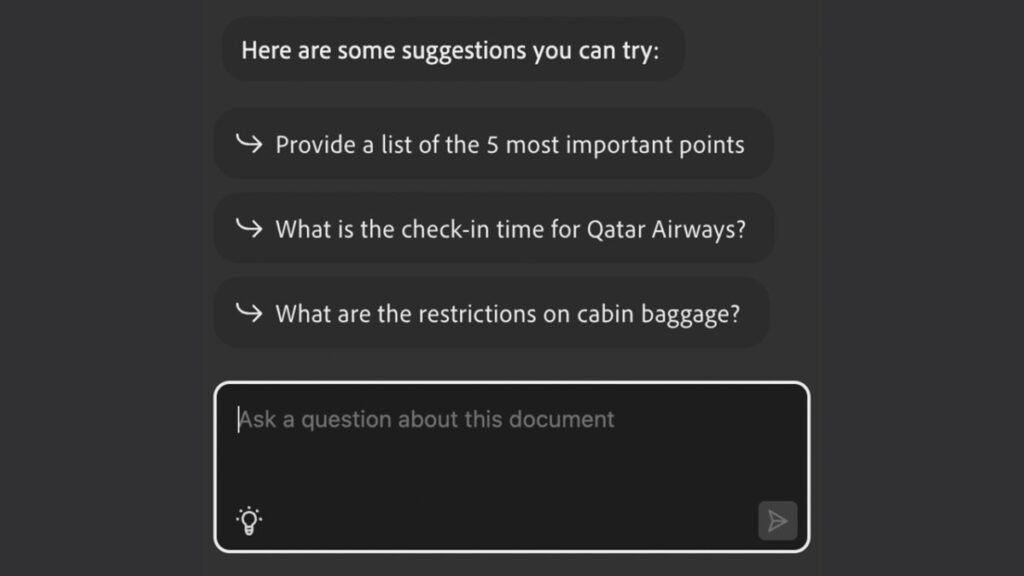Click the word "check-in" in the second suggestion

pyautogui.click(x=443, y=229)
